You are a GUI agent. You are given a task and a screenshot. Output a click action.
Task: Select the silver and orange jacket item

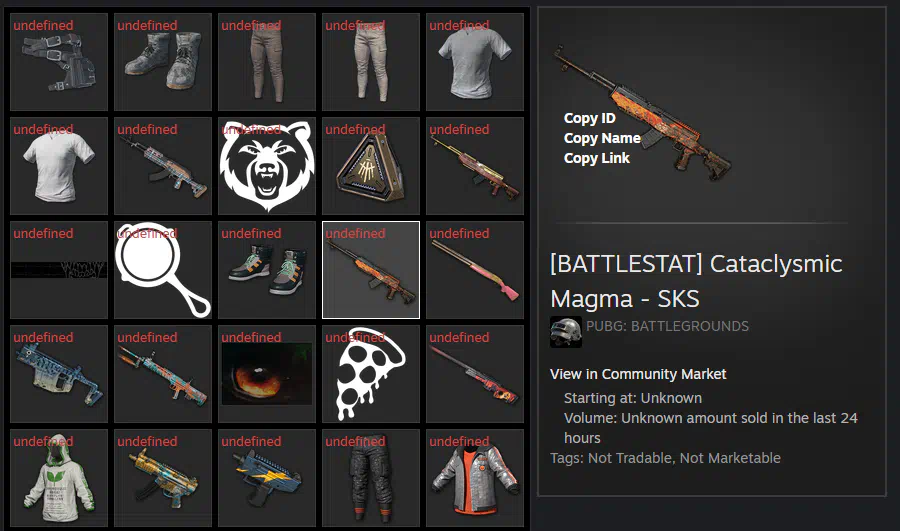click(475, 478)
